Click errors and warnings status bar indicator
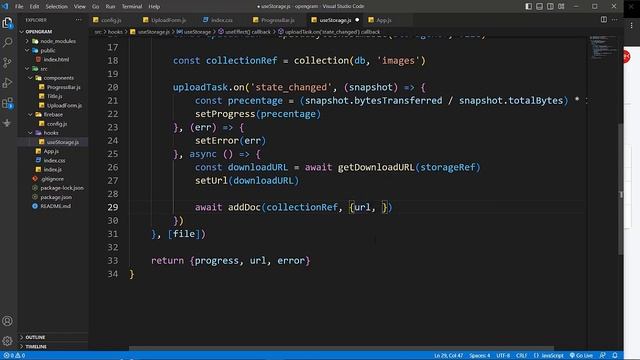The height and width of the screenshot is (360, 640). pos(14,356)
